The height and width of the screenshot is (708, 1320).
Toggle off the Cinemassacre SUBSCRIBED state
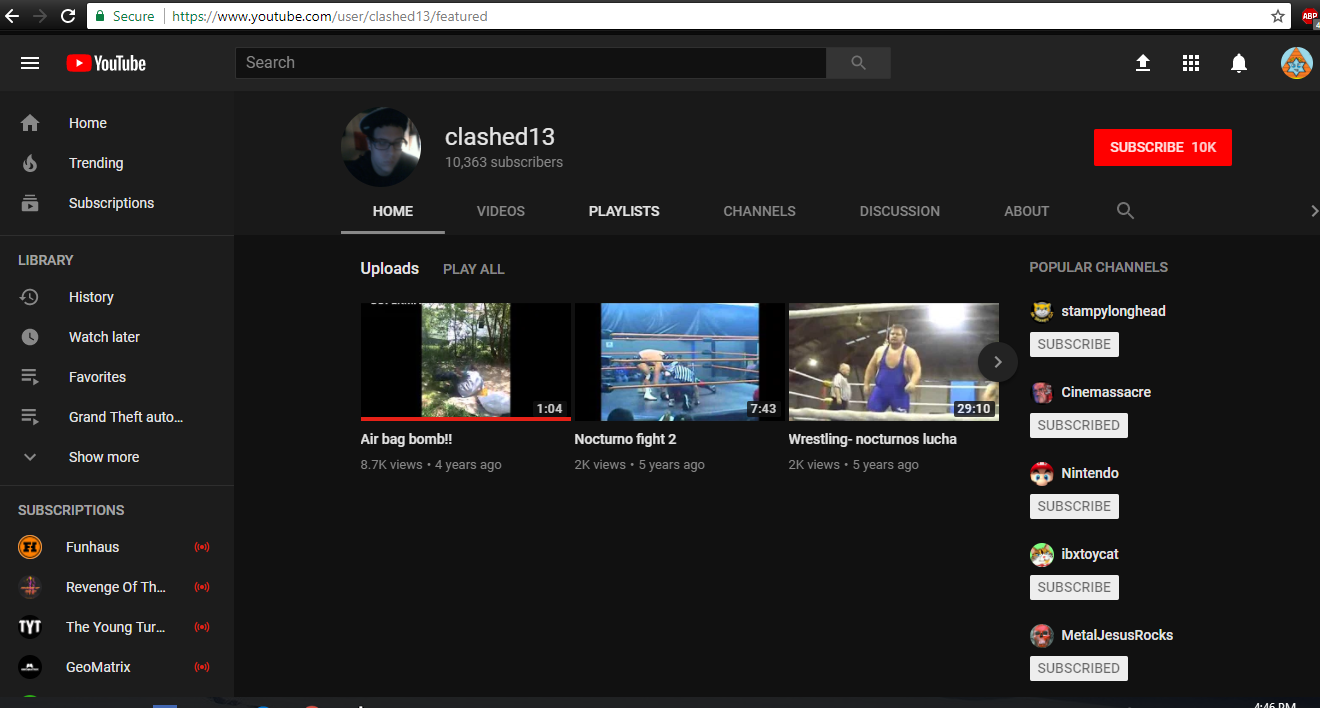pos(1078,425)
